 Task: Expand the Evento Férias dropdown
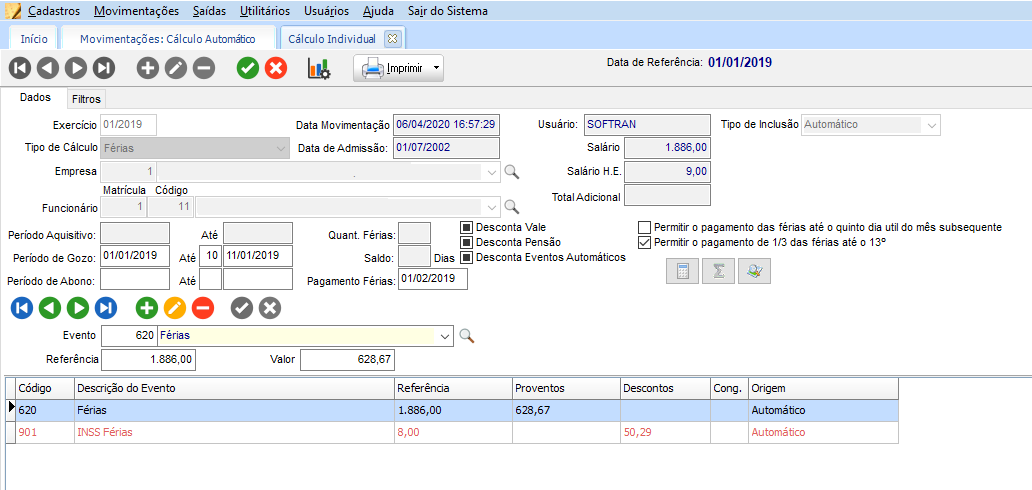[x=445, y=336]
